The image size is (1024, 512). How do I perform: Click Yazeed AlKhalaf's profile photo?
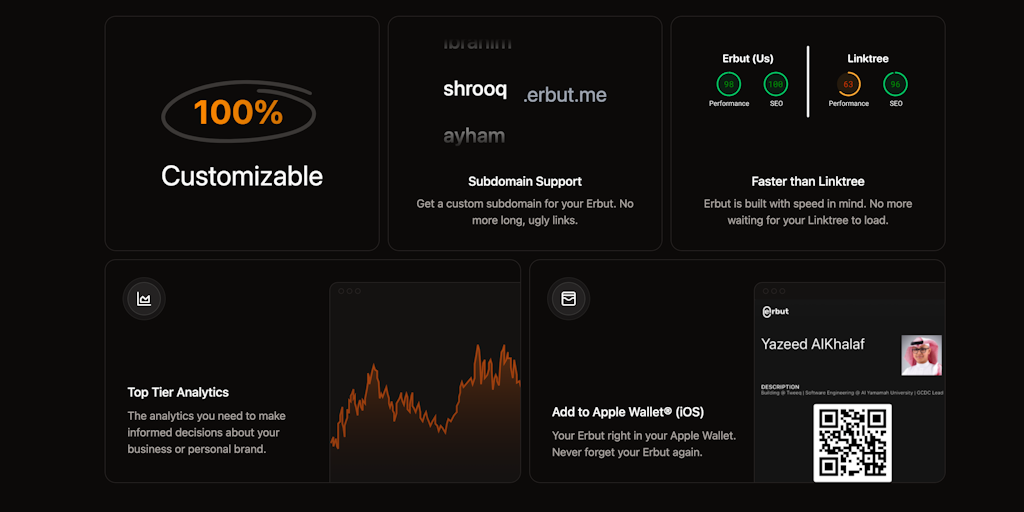[x=921, y=355]
